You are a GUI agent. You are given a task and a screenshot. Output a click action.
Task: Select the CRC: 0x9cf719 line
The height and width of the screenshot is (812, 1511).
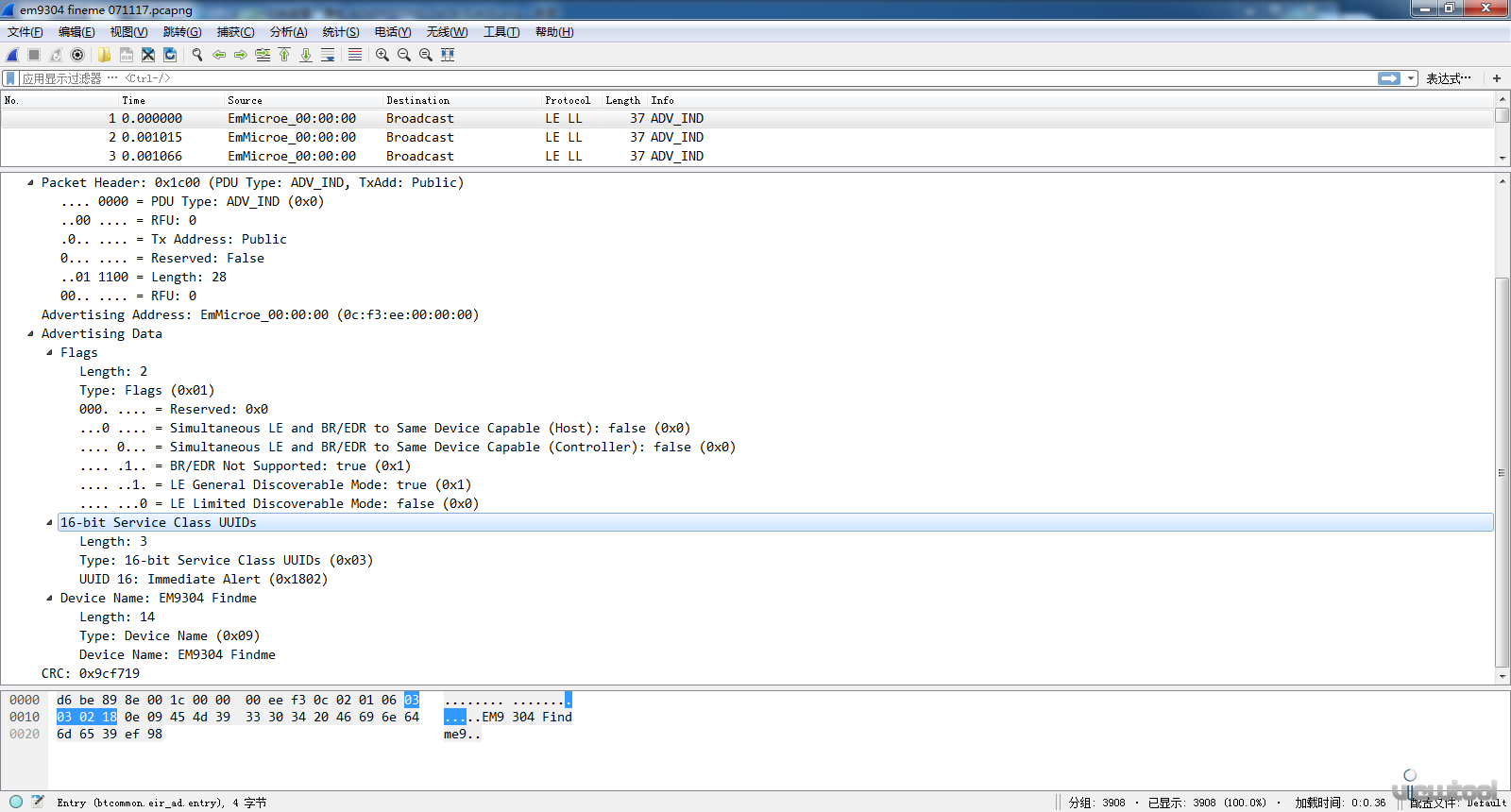tap(91, 673)
